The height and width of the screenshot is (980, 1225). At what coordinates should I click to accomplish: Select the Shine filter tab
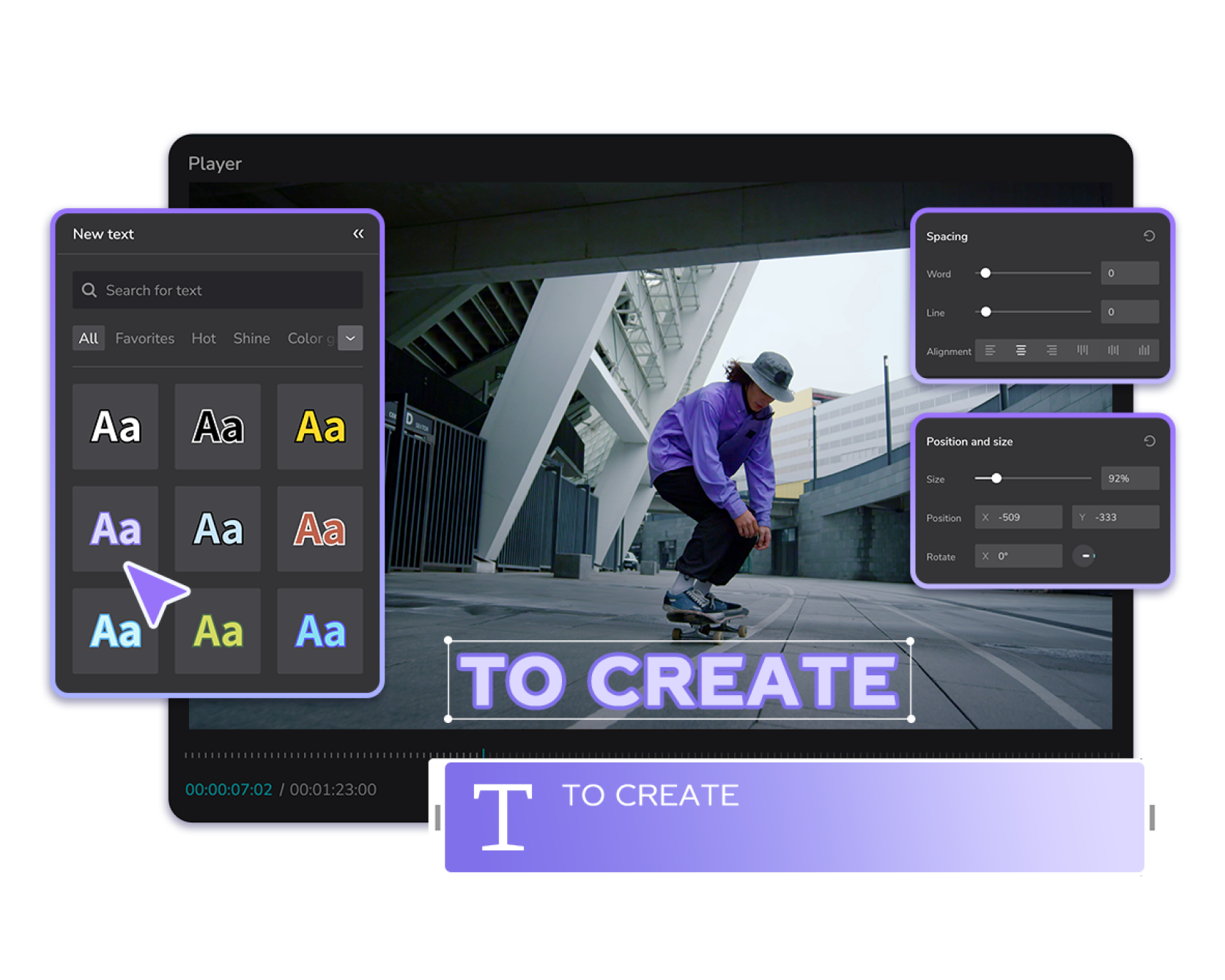point(251,338)
